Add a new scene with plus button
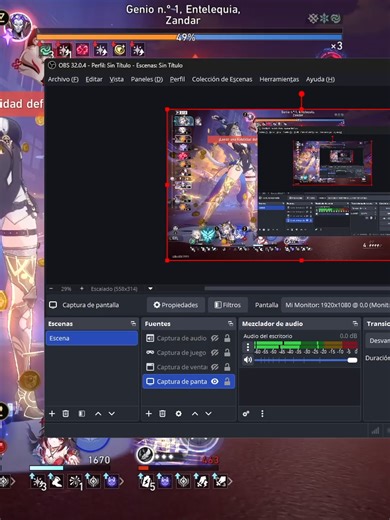Viewport: 390px width, 520px height. pos(52,414)
